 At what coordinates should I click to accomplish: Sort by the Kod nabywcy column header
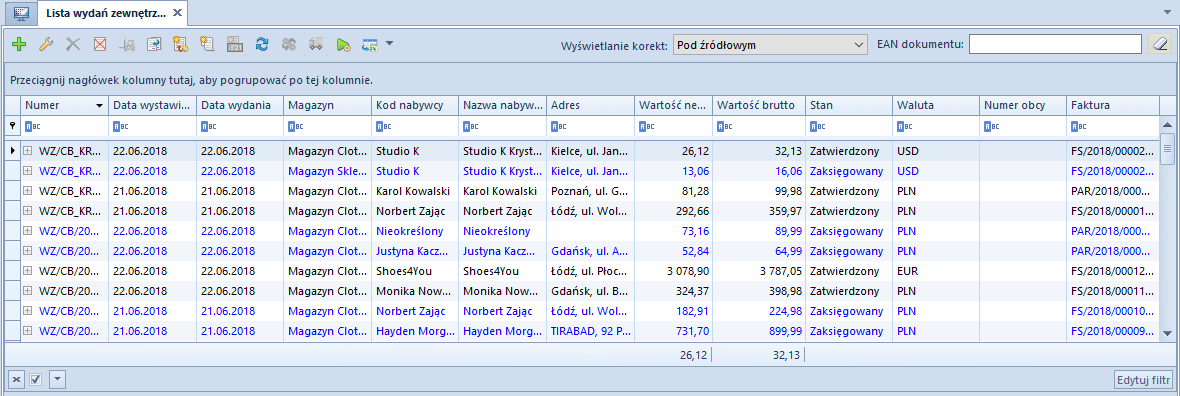tap(415, 105)
